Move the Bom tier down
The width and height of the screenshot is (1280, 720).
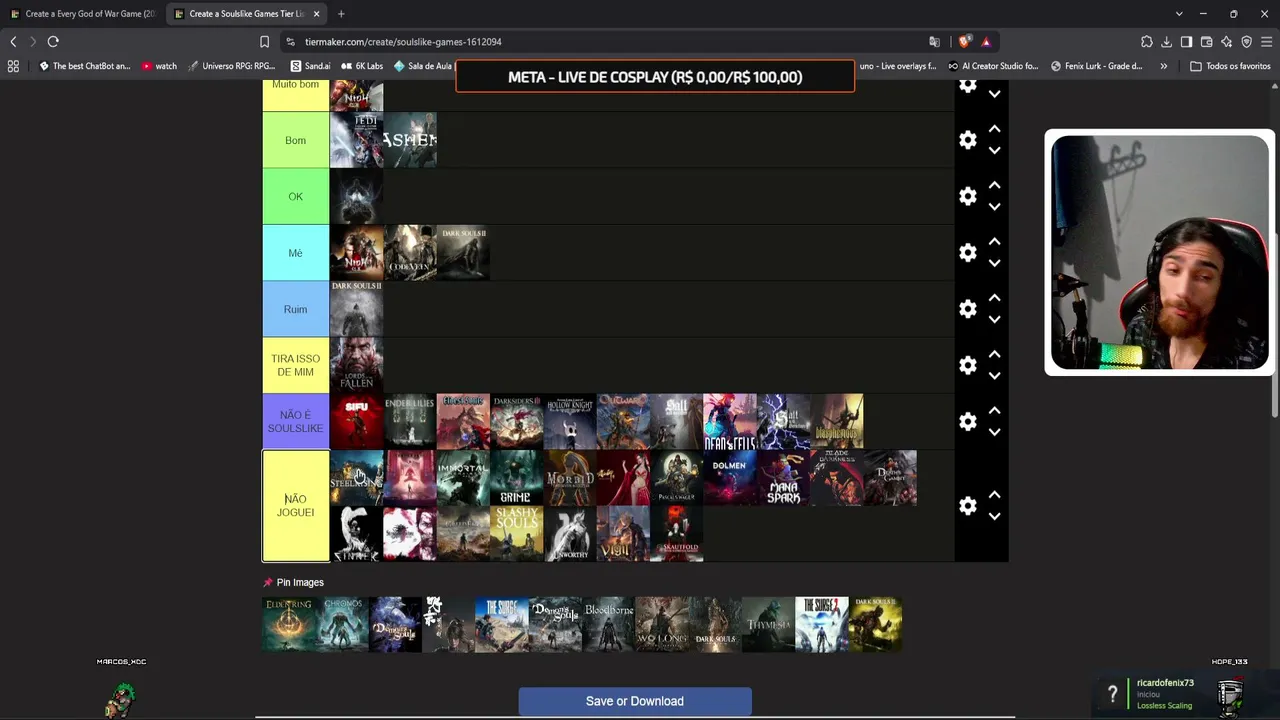994,151
